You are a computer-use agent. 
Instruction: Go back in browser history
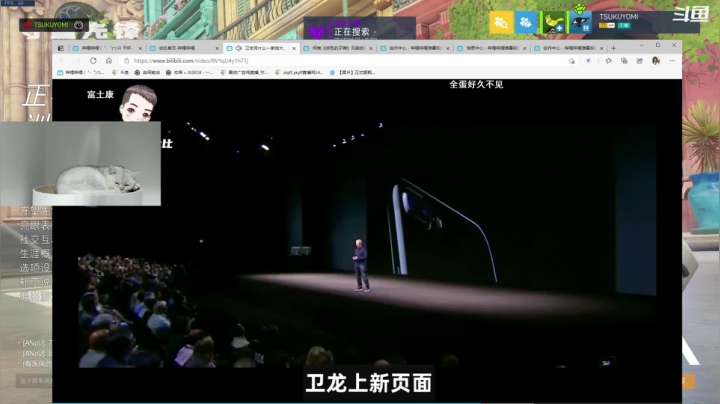pos(62,61)
